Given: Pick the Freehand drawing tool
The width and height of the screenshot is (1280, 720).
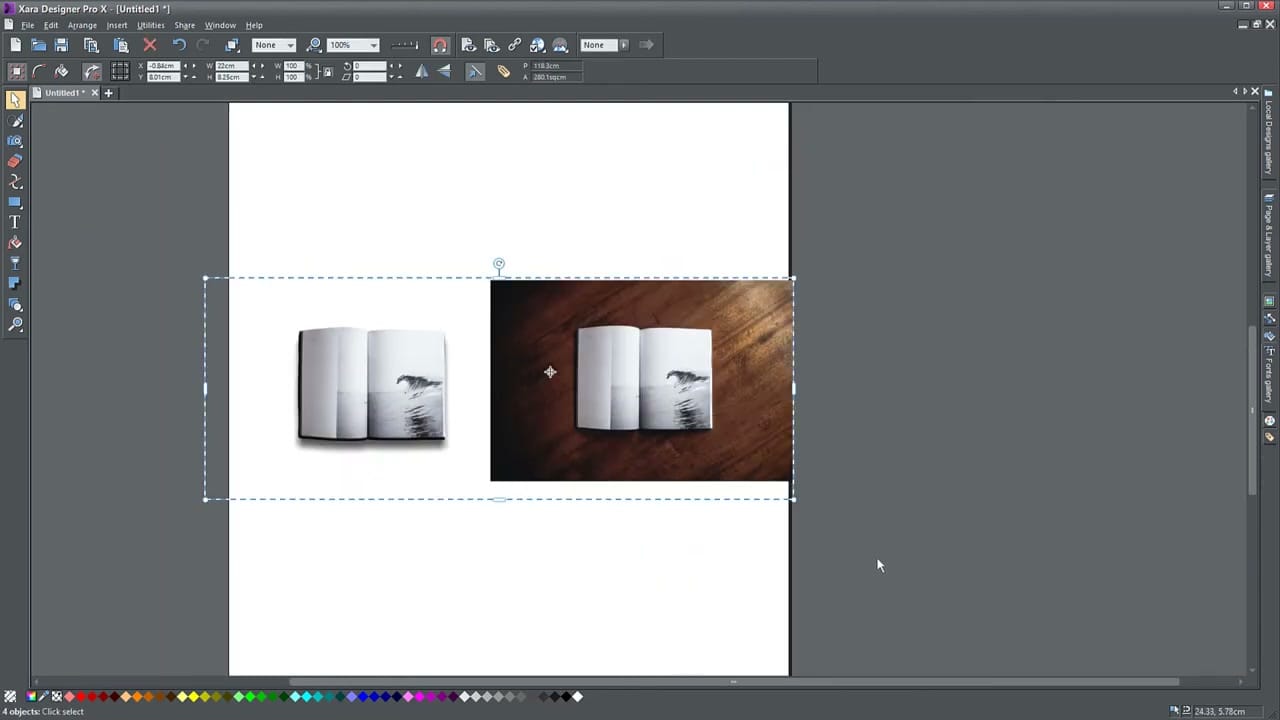Looking at the screenshot, I should click(15, 122).
